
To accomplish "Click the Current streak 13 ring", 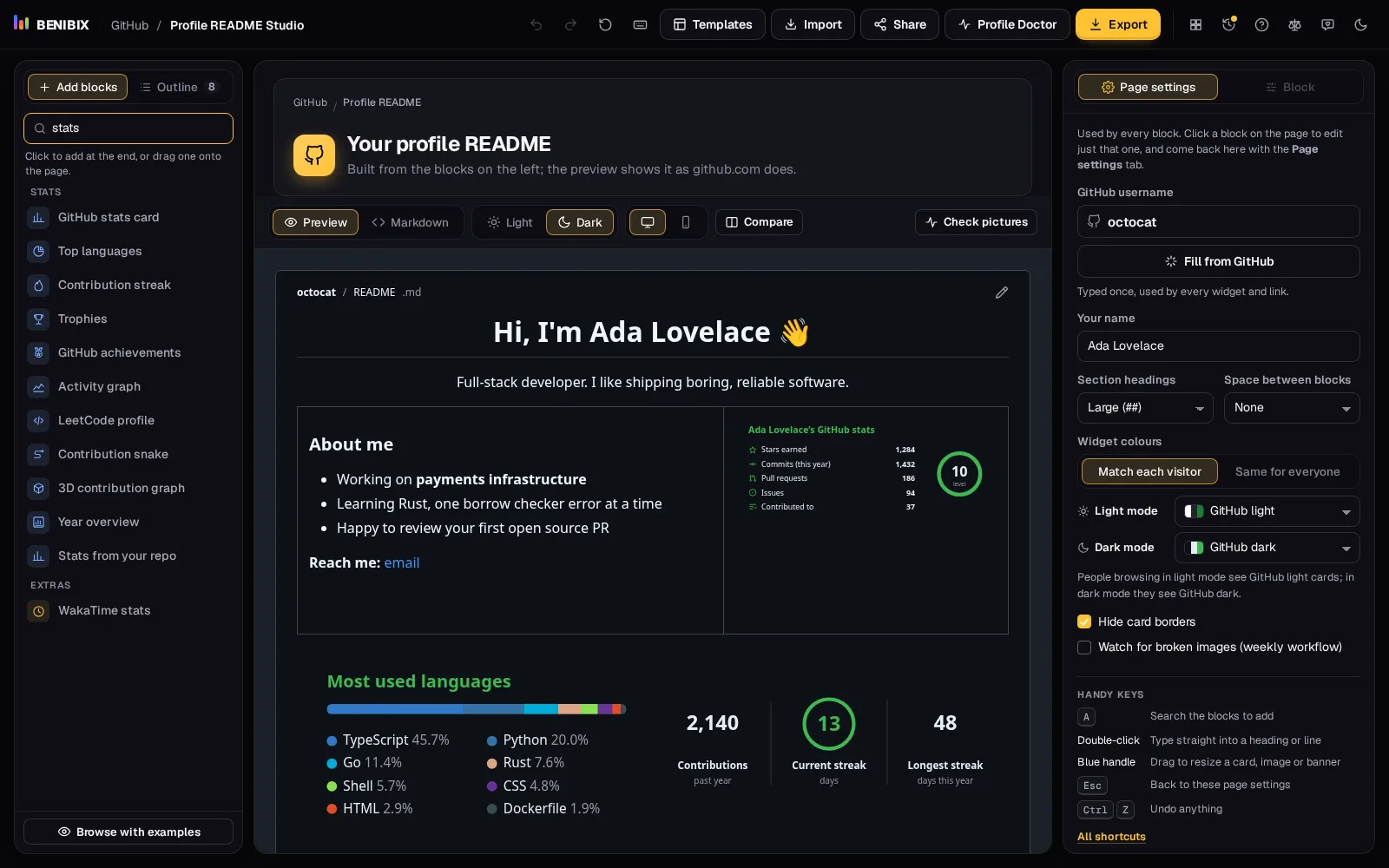I will 829,724.
